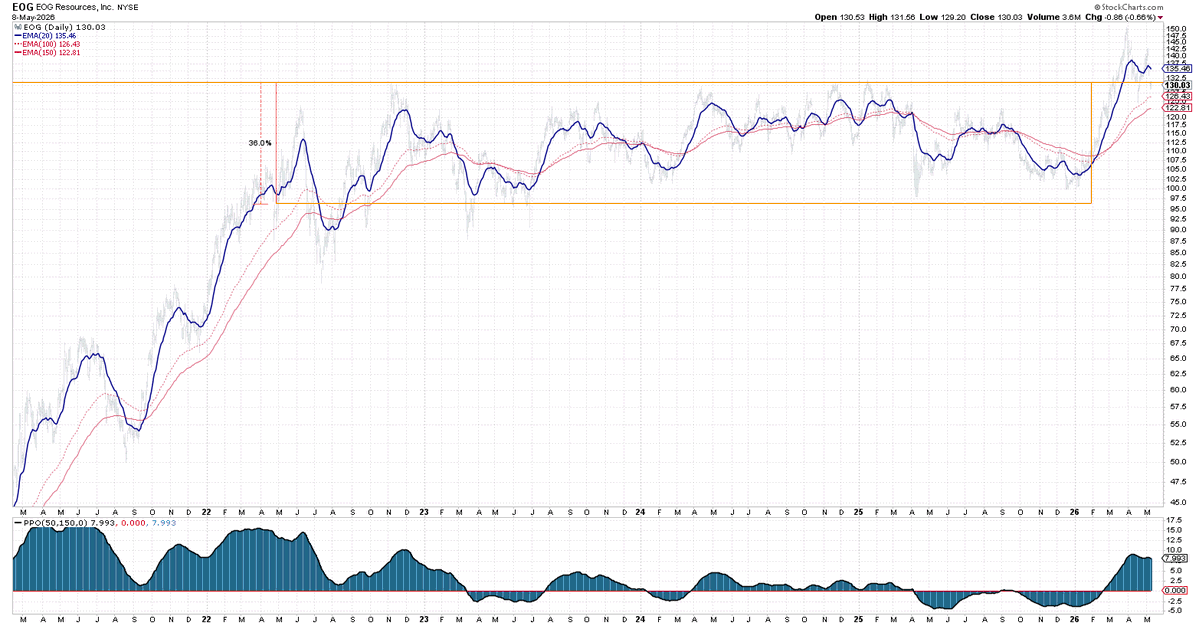The height and width of the screenshot is (626, 1199).
Task: Click the year 24 label under PPO panel
Action: (641, 620)
